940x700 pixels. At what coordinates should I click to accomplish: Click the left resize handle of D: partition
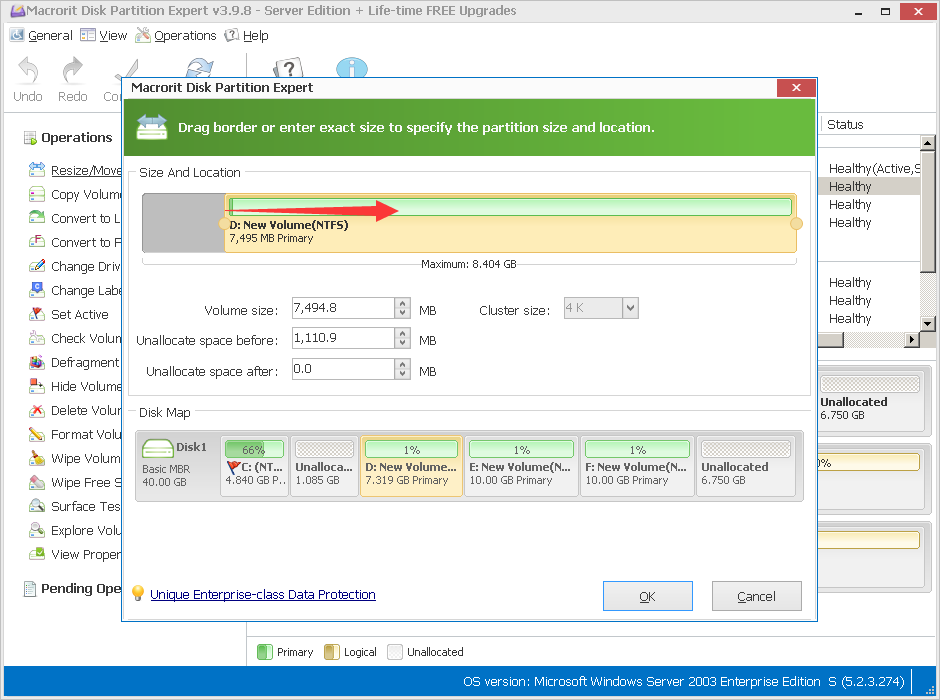(x=225, y=224)
